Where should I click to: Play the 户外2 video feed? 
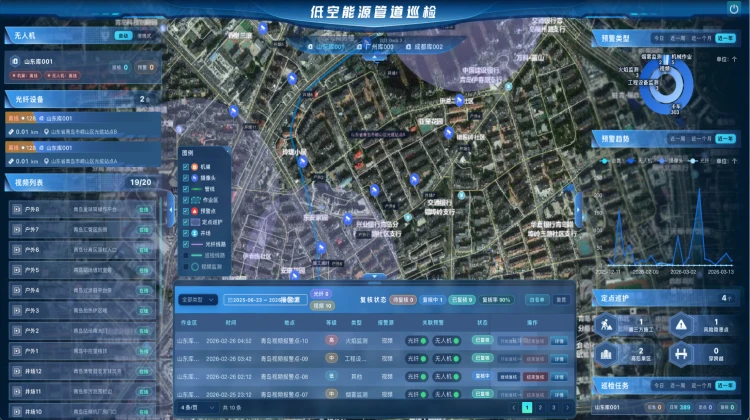pyautogui.click(x=17, y=331)
